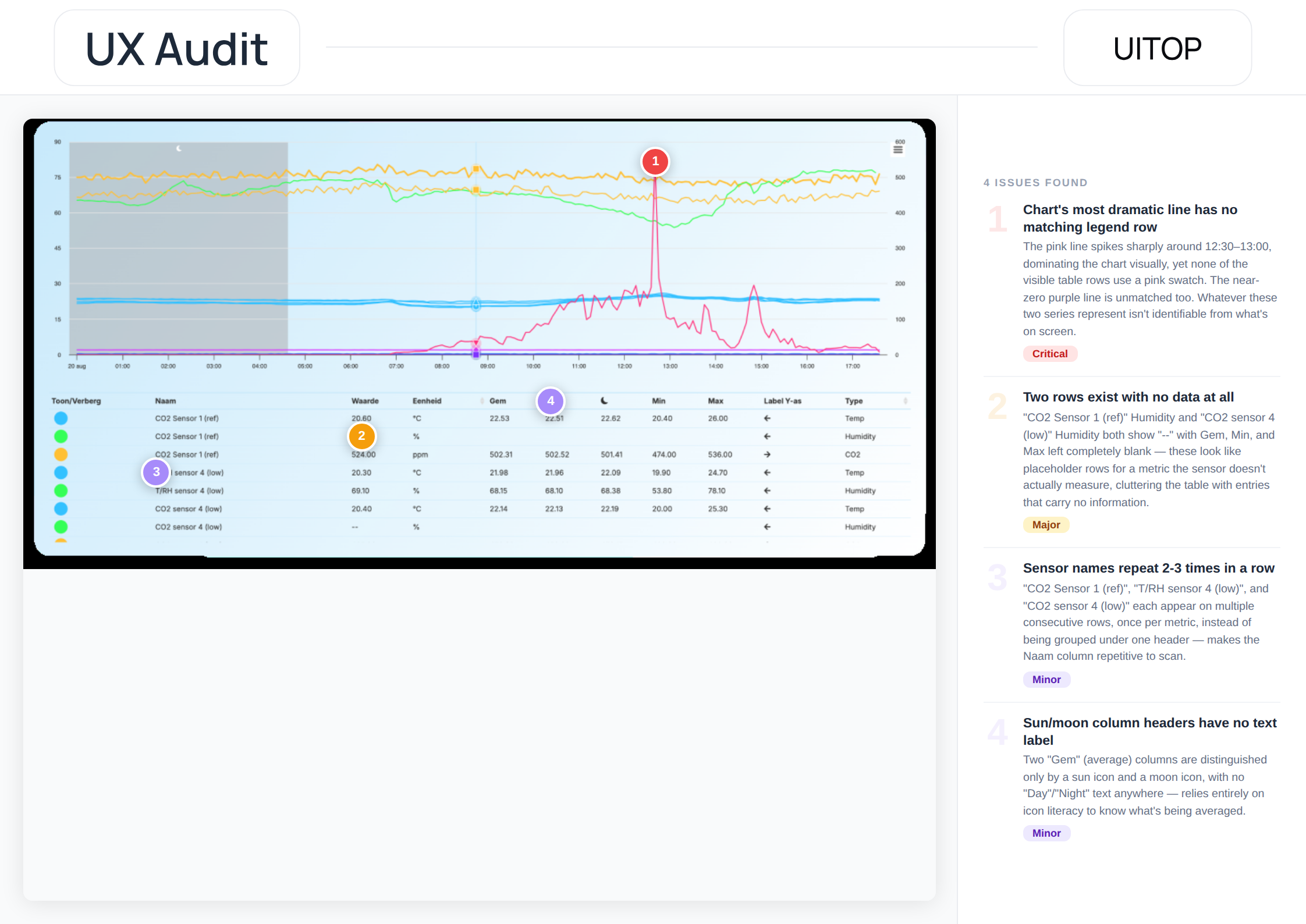Click the "78.10" max value
The image size is (1306, 924).
(x=717, y=491)
